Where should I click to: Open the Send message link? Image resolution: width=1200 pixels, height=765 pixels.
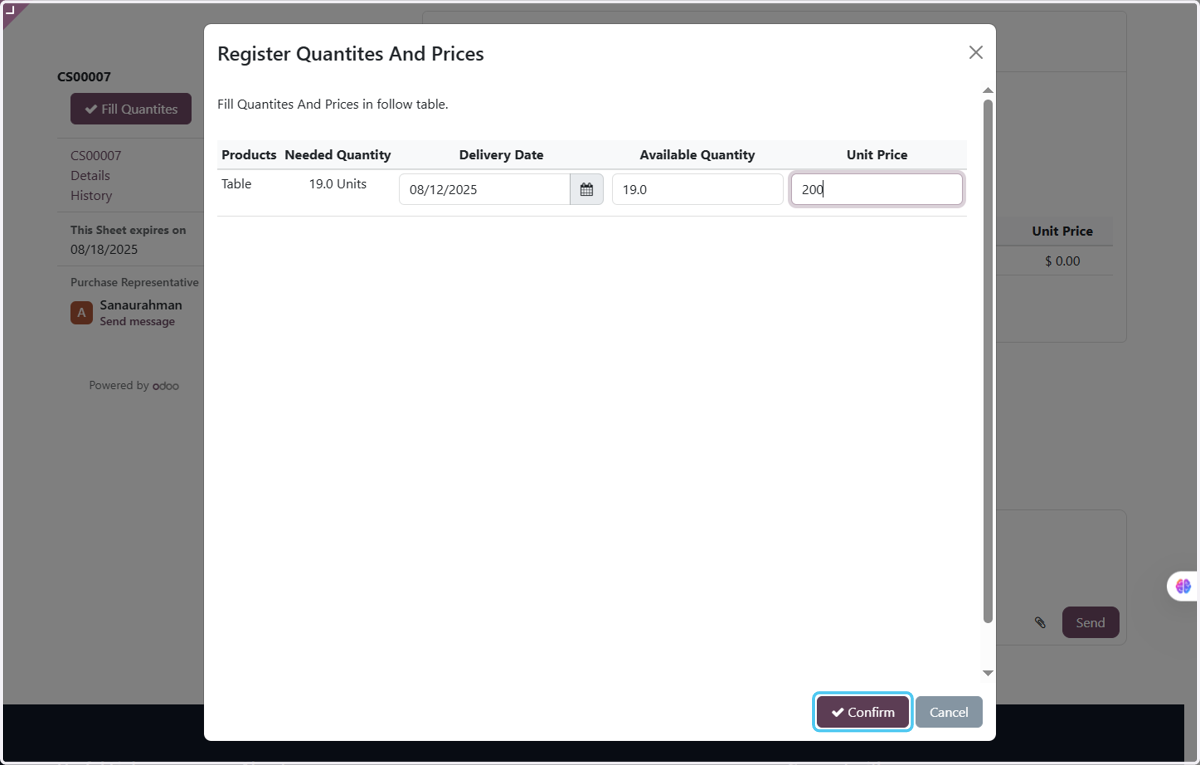click(x=137, y=322)
